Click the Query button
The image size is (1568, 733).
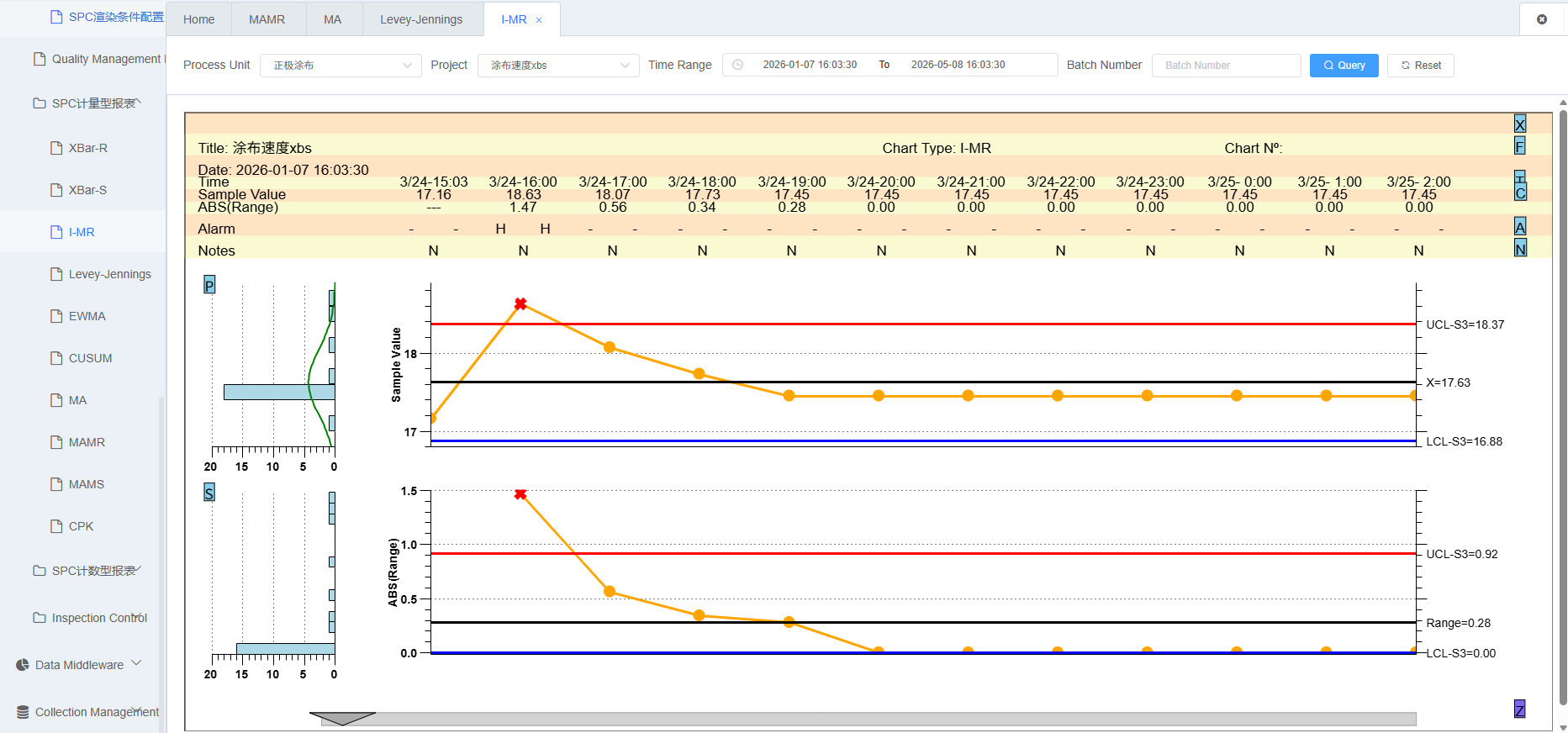coord(1344,66)
